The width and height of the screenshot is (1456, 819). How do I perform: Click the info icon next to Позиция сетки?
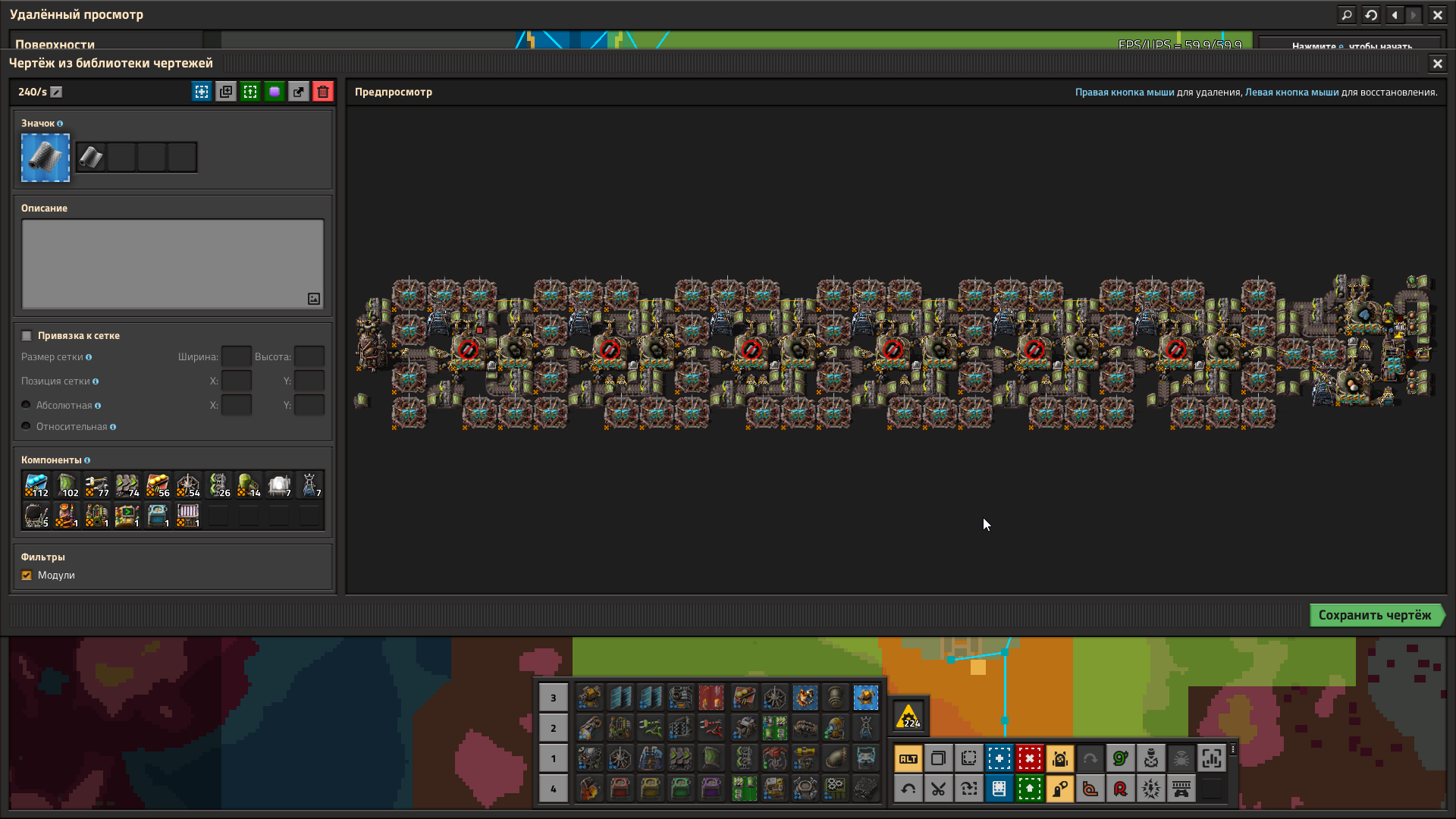96,381
